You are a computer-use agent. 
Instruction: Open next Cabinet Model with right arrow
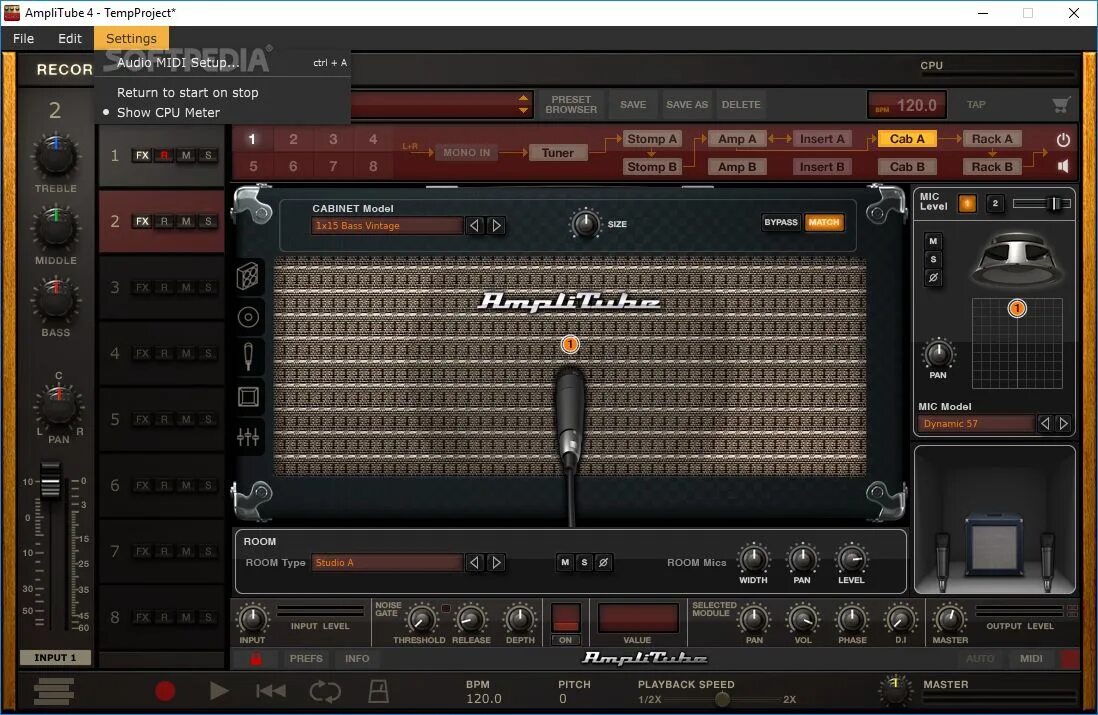pyautogui.click(x=496, y=225)
